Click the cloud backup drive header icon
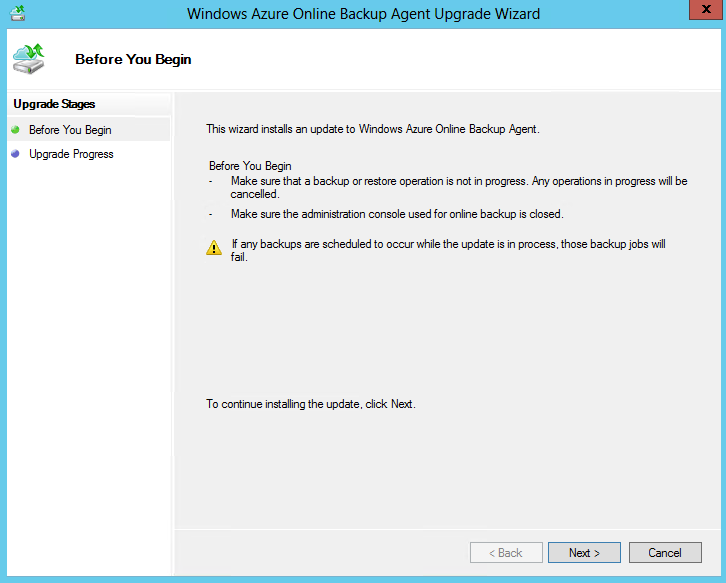The width and height of the screenshot is (726, 583). pyautogui.click(x=29, y=58)
